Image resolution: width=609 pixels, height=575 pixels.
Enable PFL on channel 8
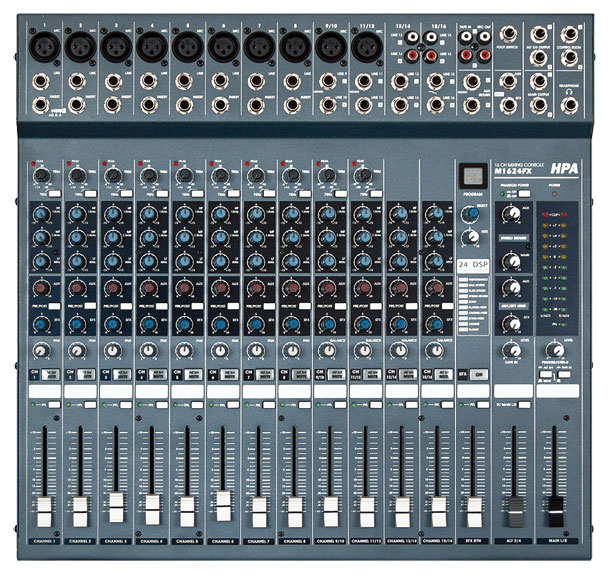pyautogui.click(x=304, y=405)
